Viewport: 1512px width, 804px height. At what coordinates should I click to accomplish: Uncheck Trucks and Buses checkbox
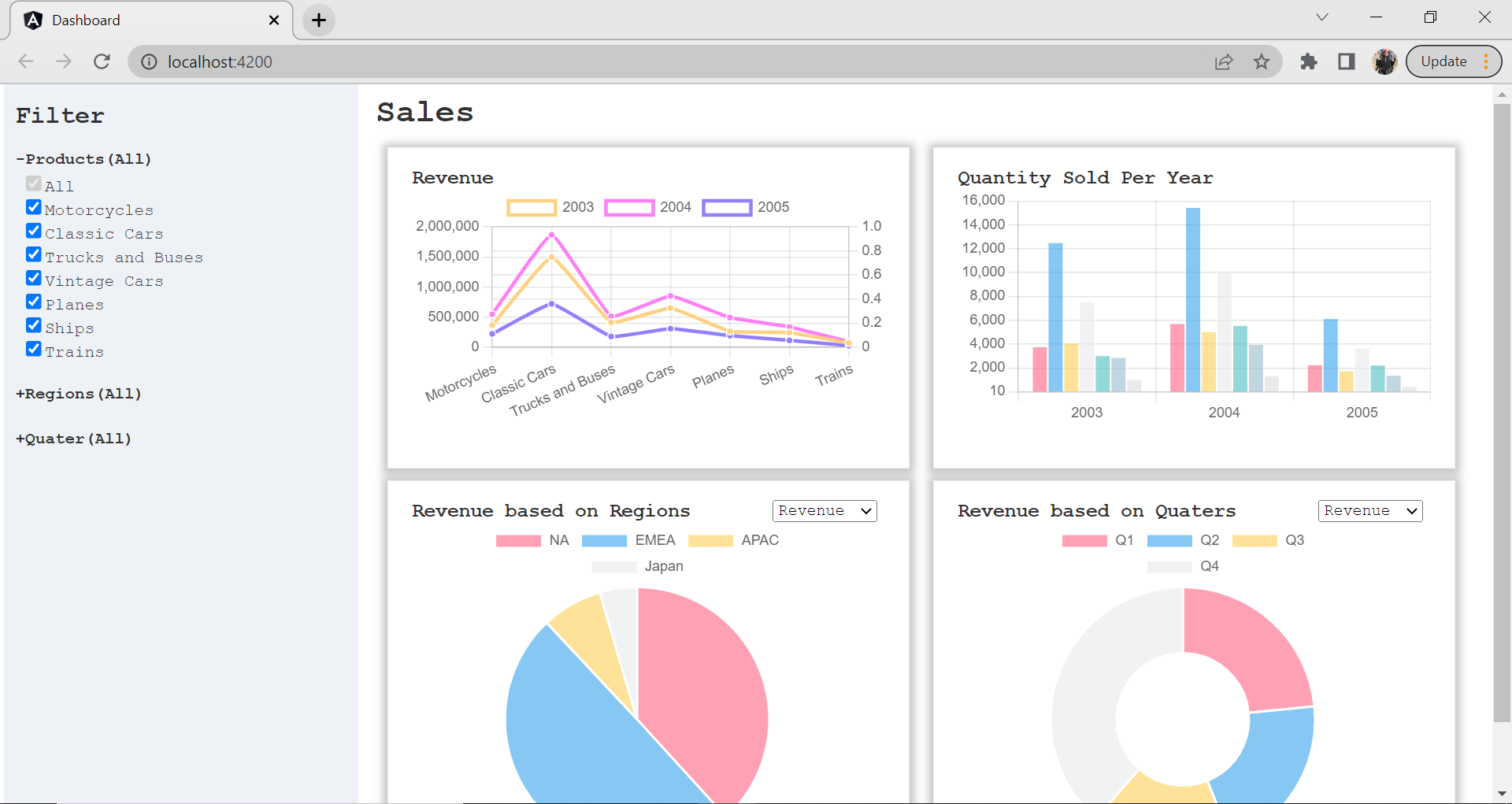[x=33, y=254]
